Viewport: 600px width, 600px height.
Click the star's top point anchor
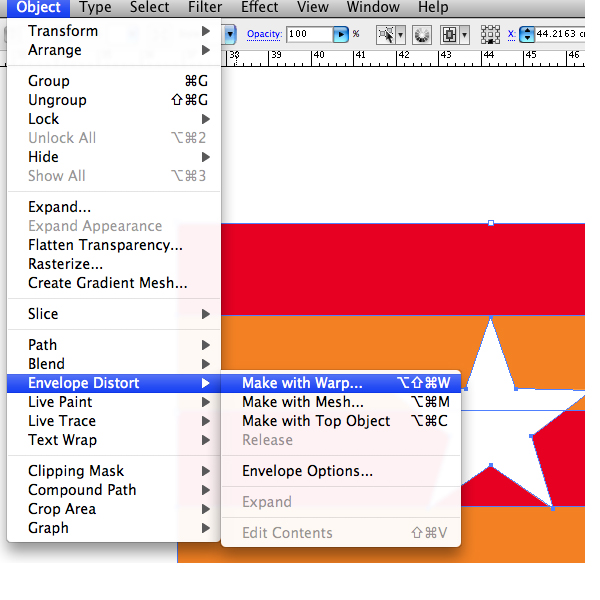pyautogui.click(x=491, y=317)
